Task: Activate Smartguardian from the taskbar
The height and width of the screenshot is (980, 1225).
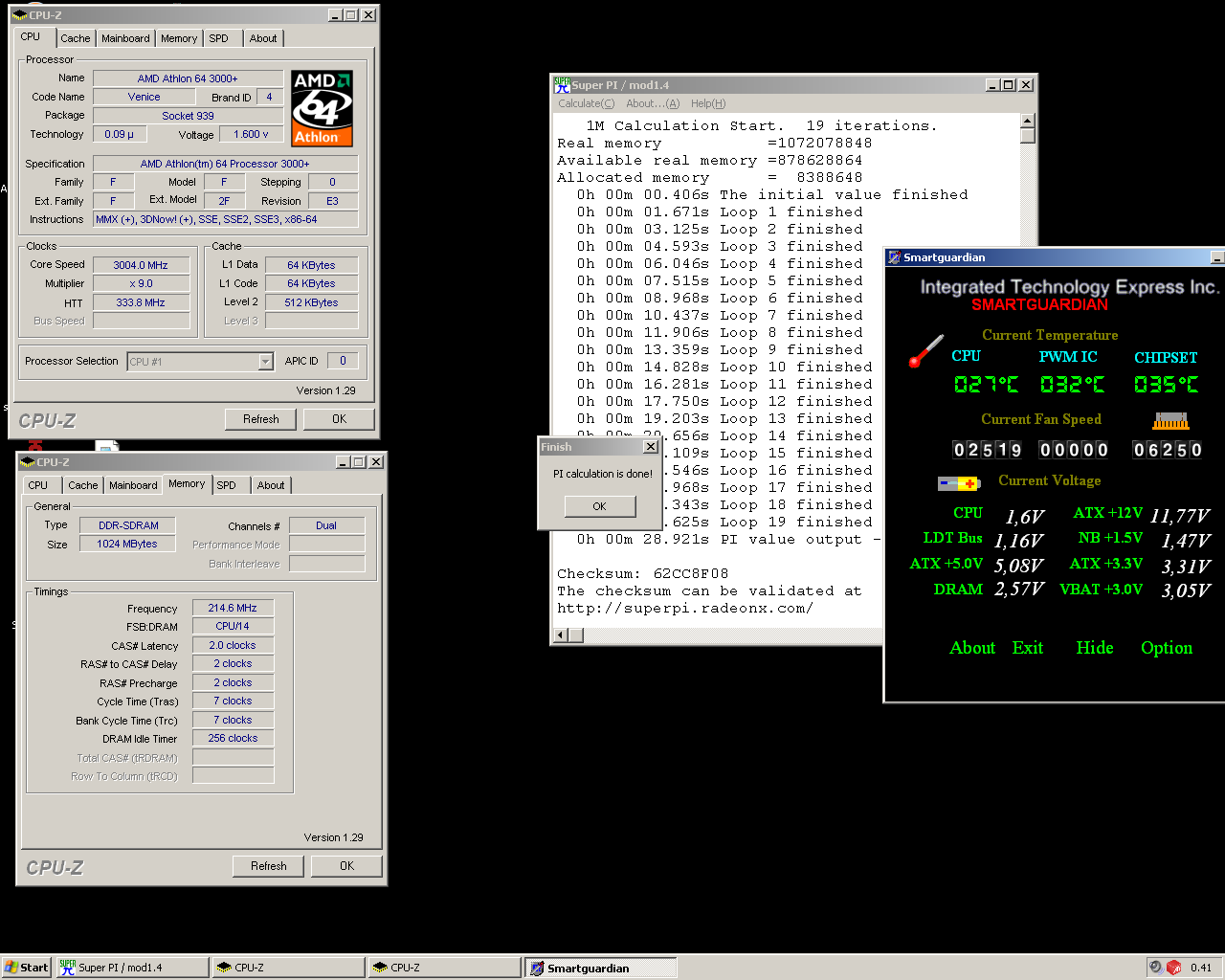Action: click(600, 968)
